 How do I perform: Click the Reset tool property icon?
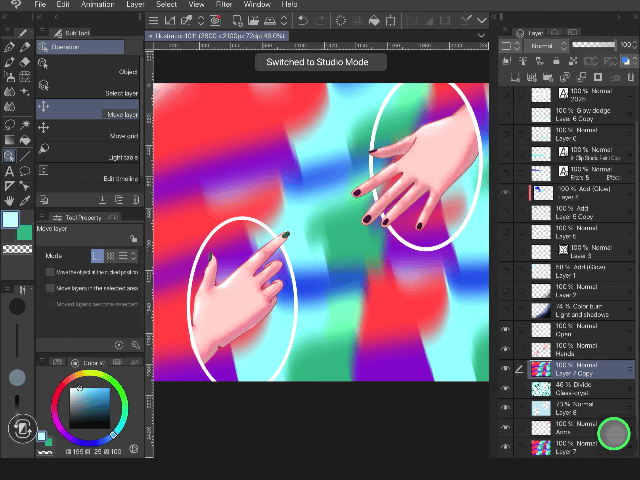click(x=119, y=345)
